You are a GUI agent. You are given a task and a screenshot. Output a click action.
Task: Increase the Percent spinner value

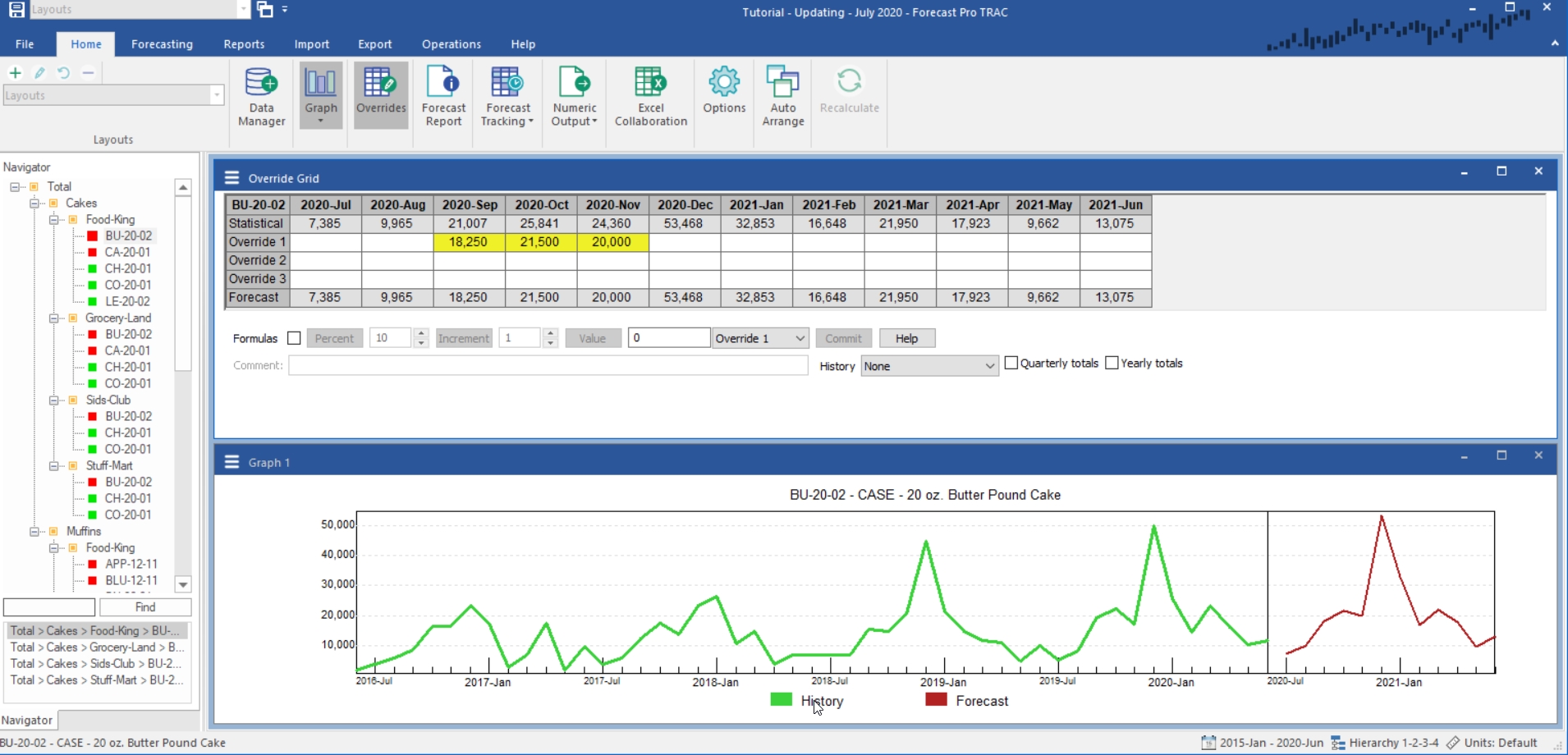(421, 333)
